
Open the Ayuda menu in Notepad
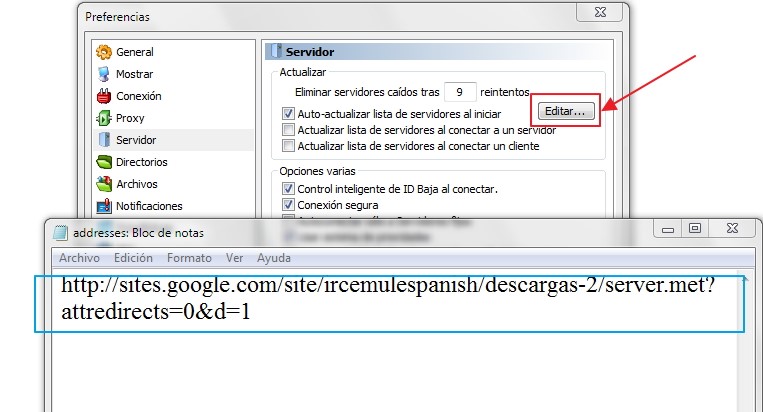[273, 258]
